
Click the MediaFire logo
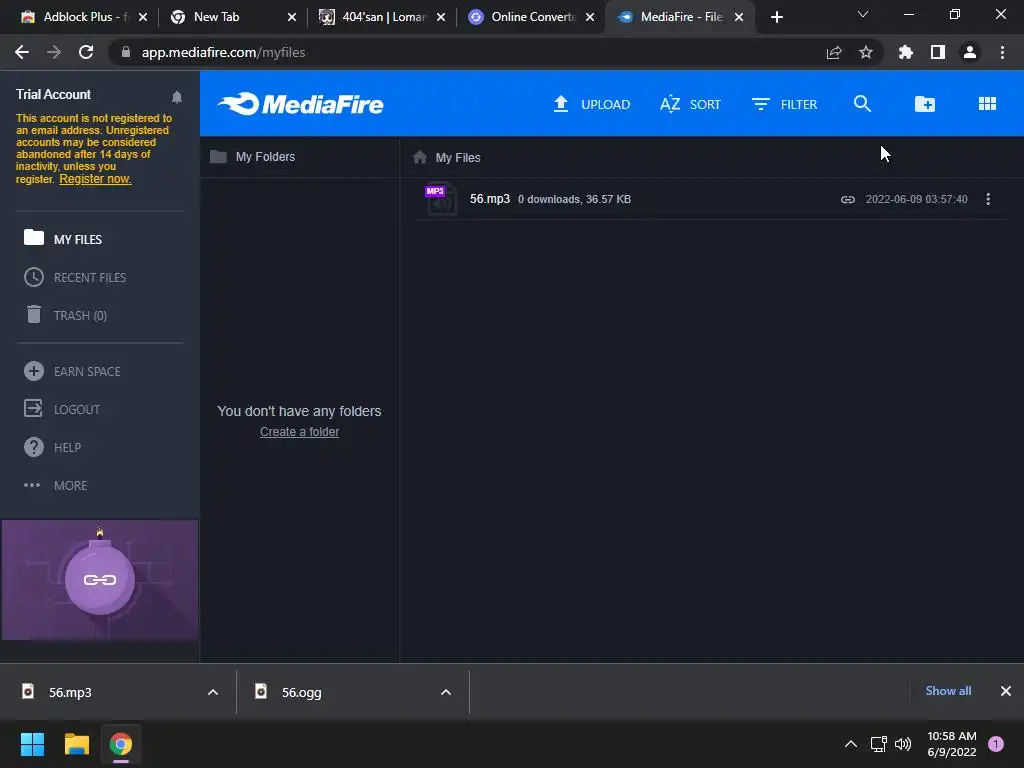tap(300, 104)
